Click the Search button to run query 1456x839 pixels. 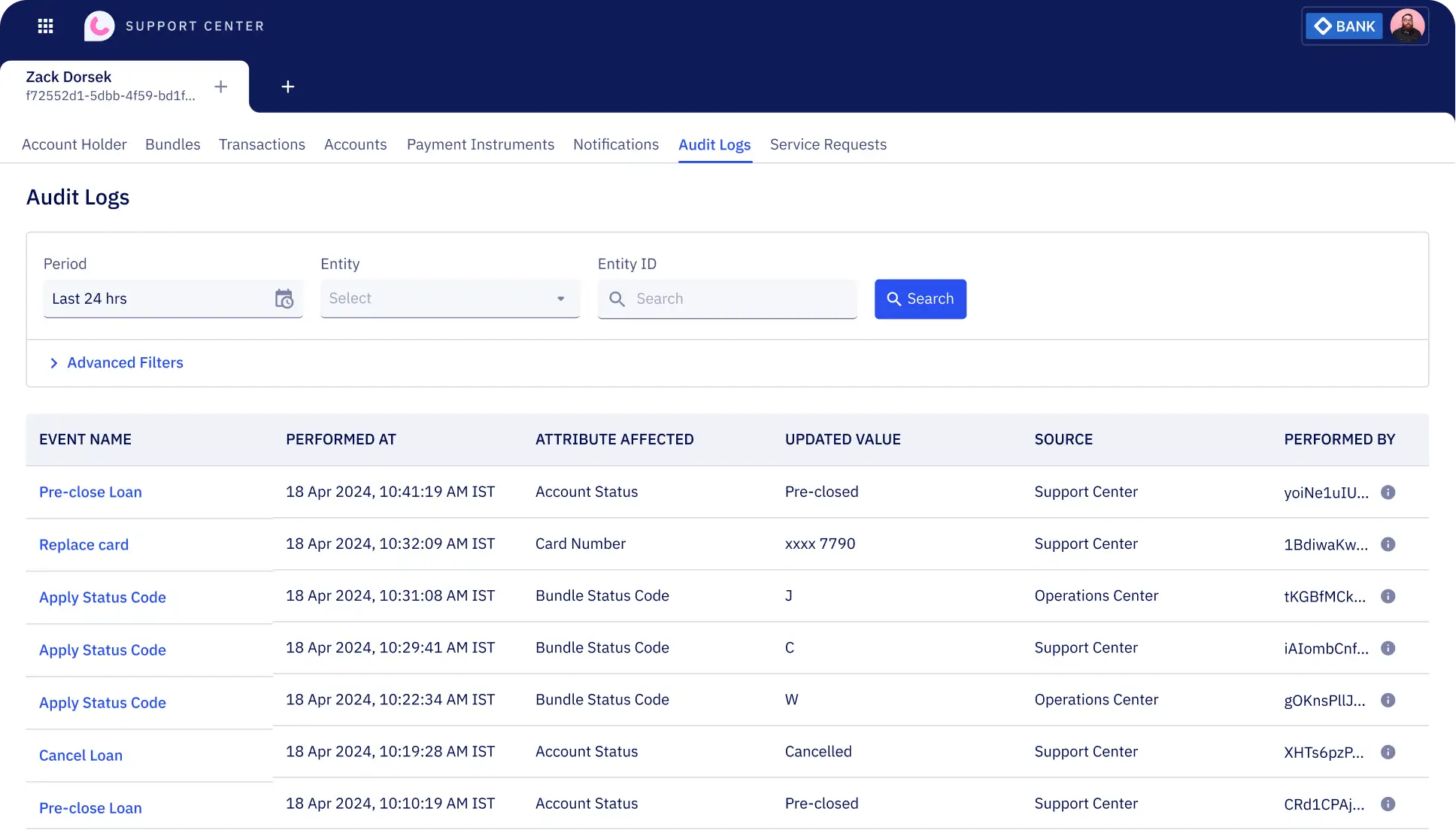(920, 298)
